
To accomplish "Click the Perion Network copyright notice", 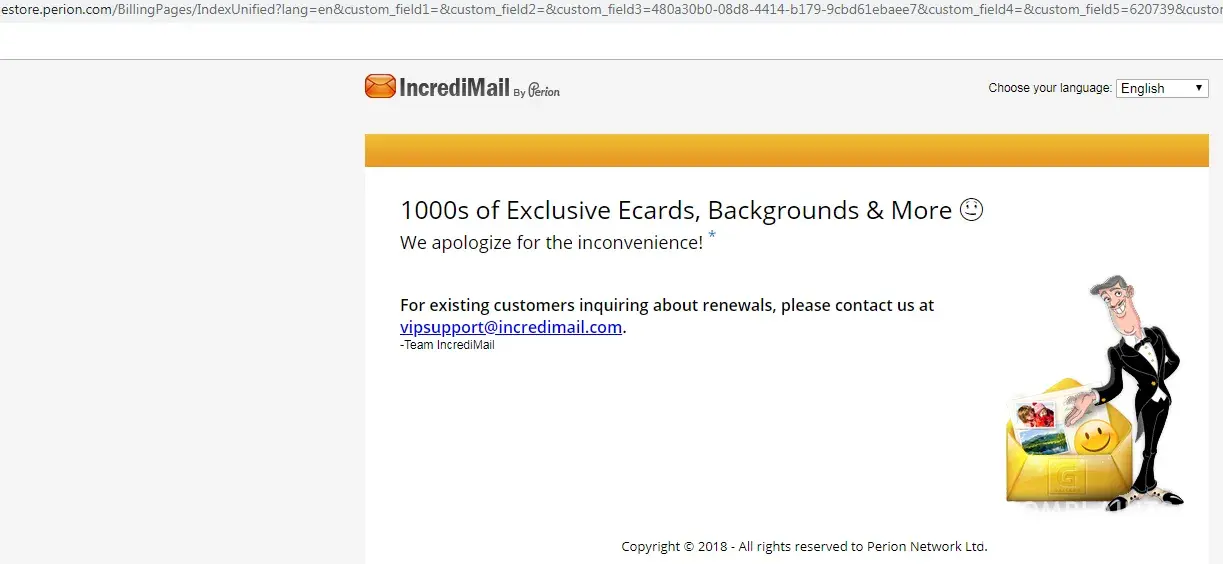I will click(804, 547).
